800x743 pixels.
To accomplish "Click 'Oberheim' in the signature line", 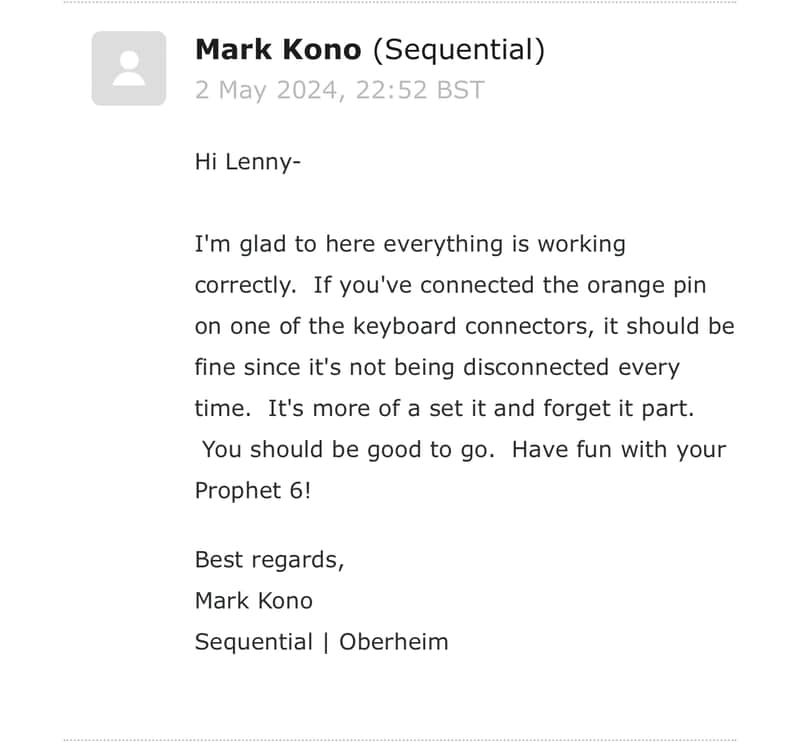I will coord(394,642).
